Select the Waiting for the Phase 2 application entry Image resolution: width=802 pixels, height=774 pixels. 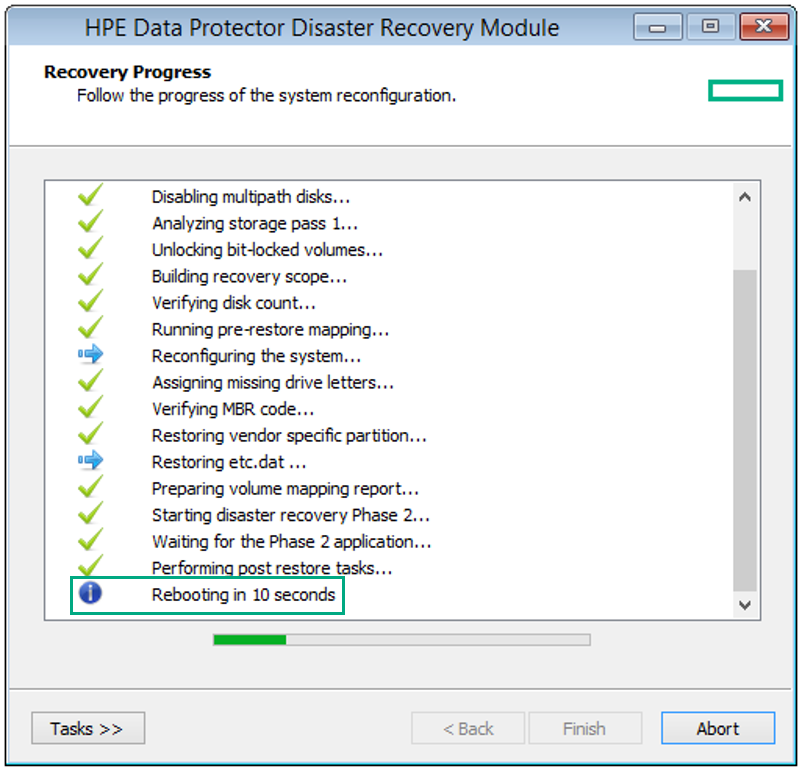click(x=292, y=542)
